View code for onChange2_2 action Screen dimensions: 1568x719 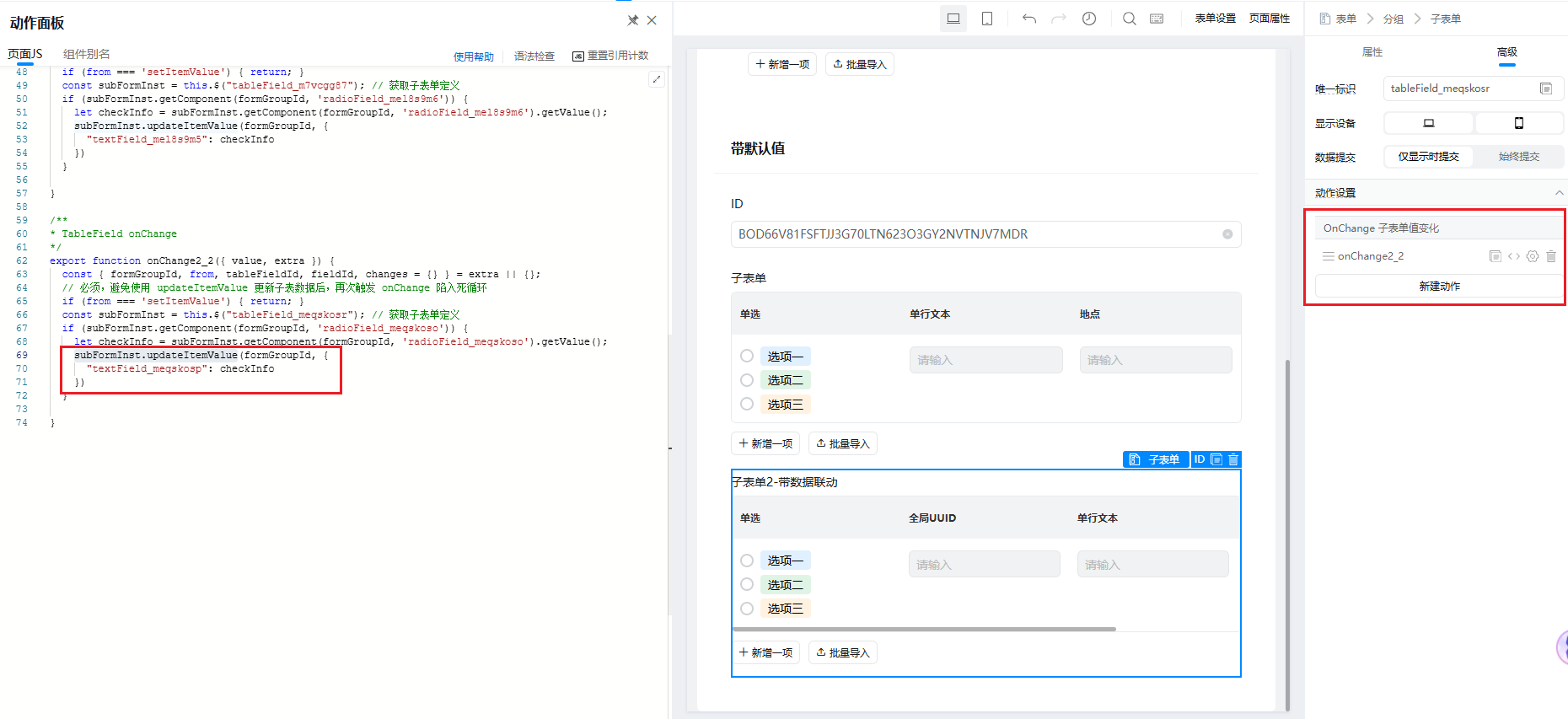pos(1514,256)
